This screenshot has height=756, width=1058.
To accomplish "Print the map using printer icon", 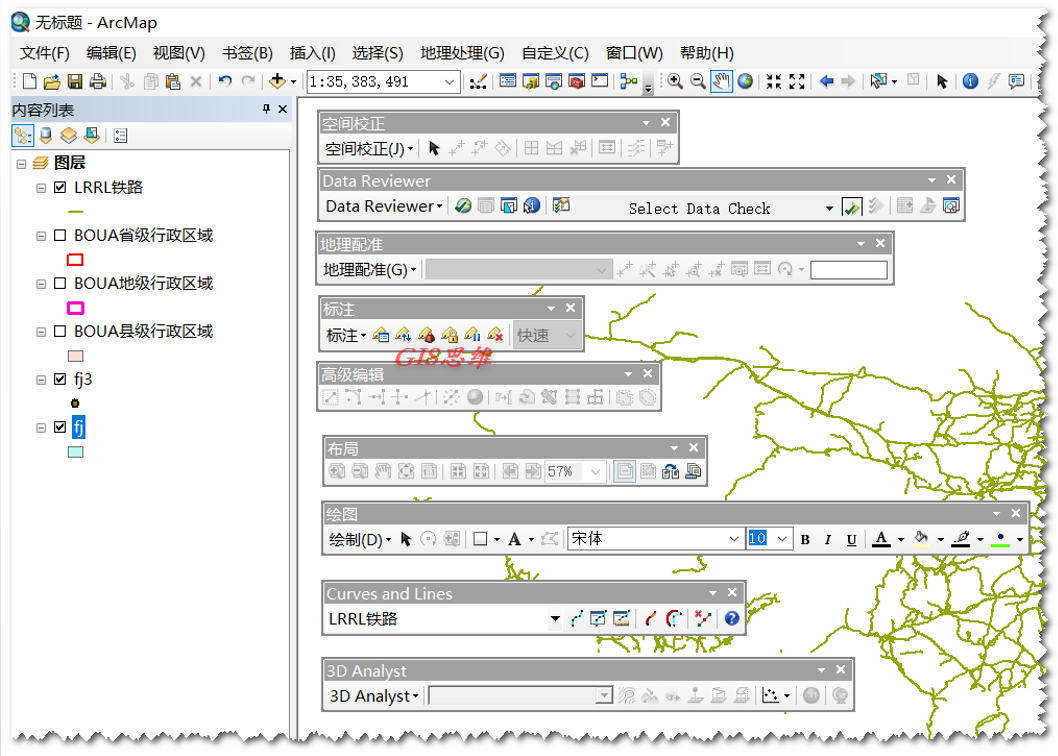I will 98,82.
